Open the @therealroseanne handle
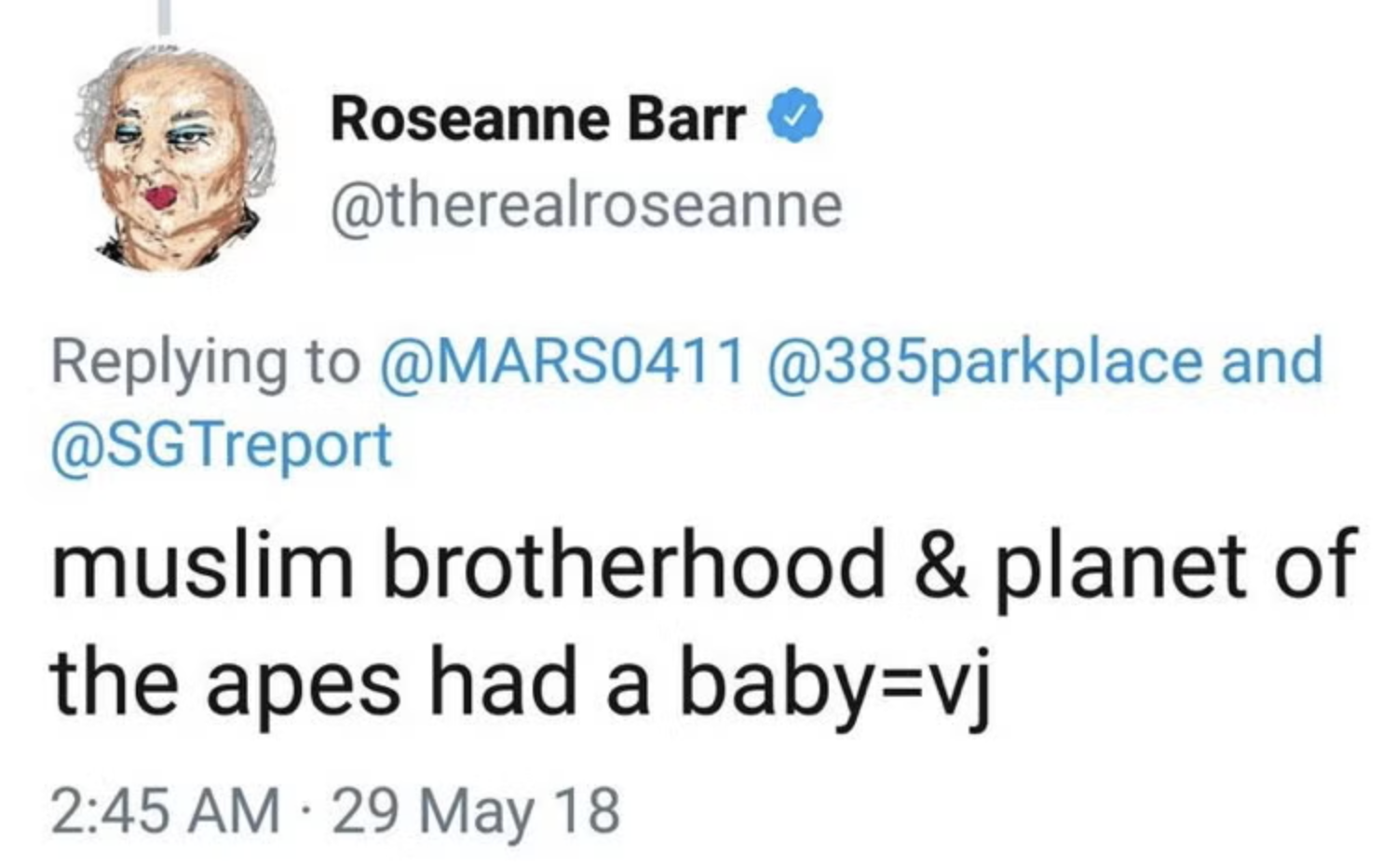 coord(587,205)
